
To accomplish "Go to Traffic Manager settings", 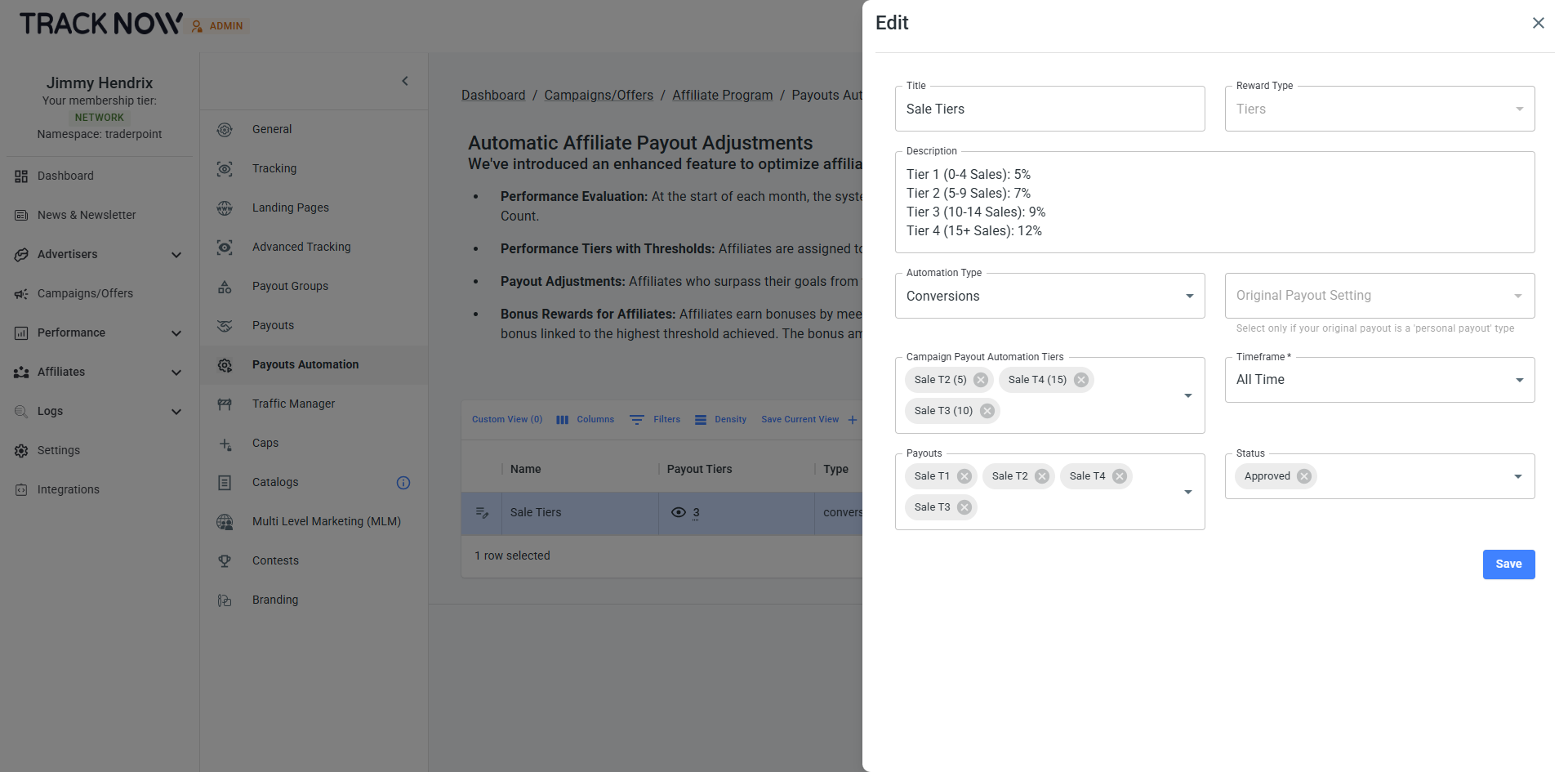I will point(293,404).
